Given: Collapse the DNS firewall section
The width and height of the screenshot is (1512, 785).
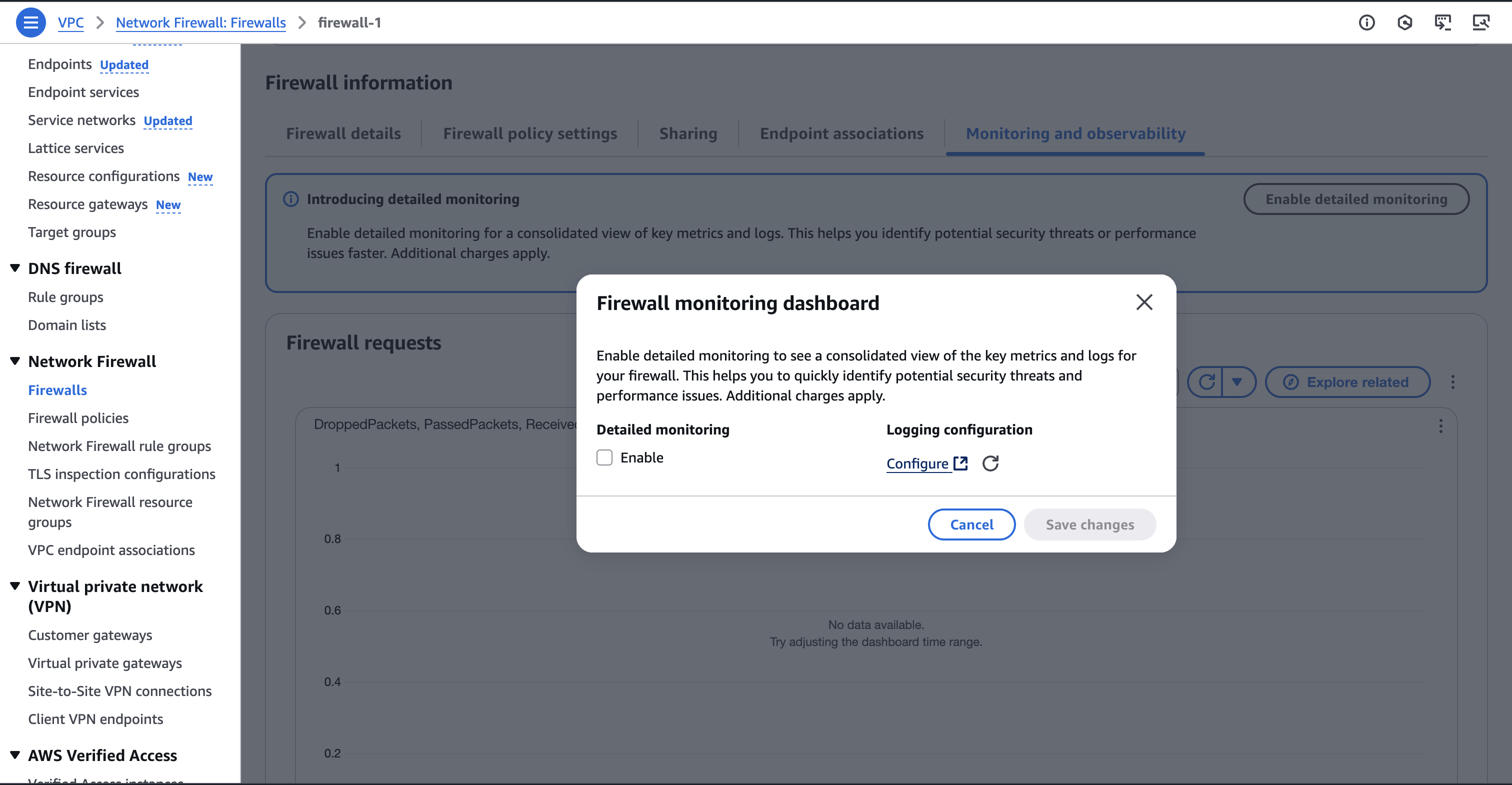Looking at the screenshot, I should tap(15, 267).
